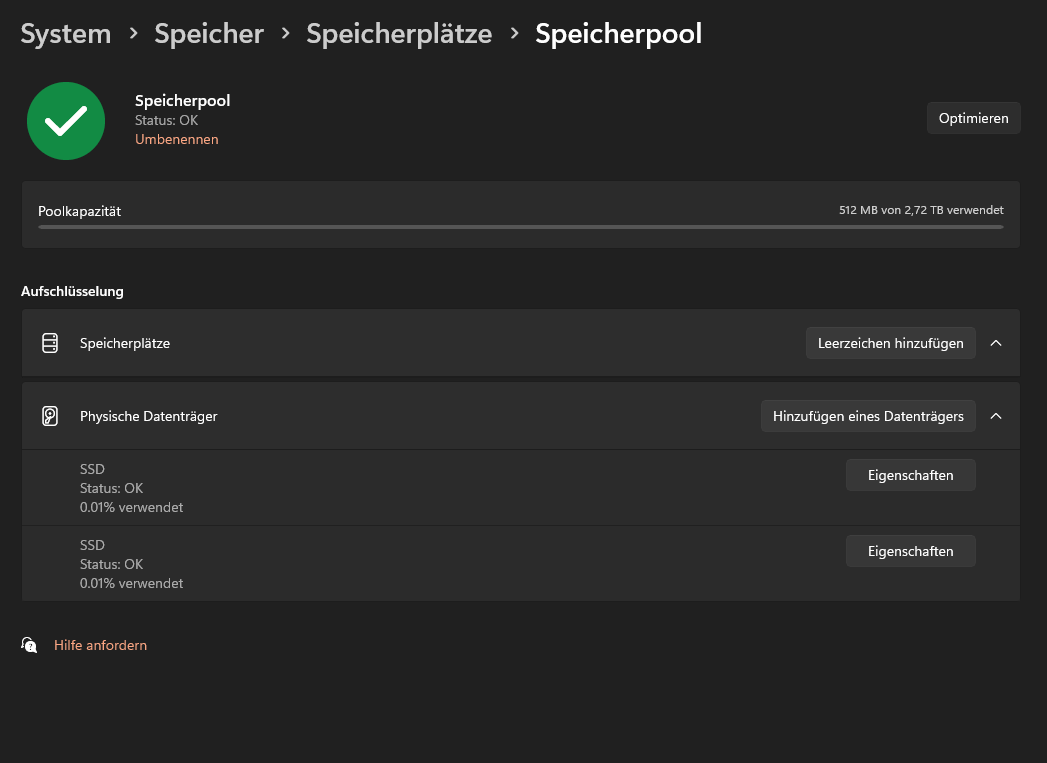Click the Speicherpool page title
The height and width of the screenshot is (763, 1047).
[x=618, y=34]
